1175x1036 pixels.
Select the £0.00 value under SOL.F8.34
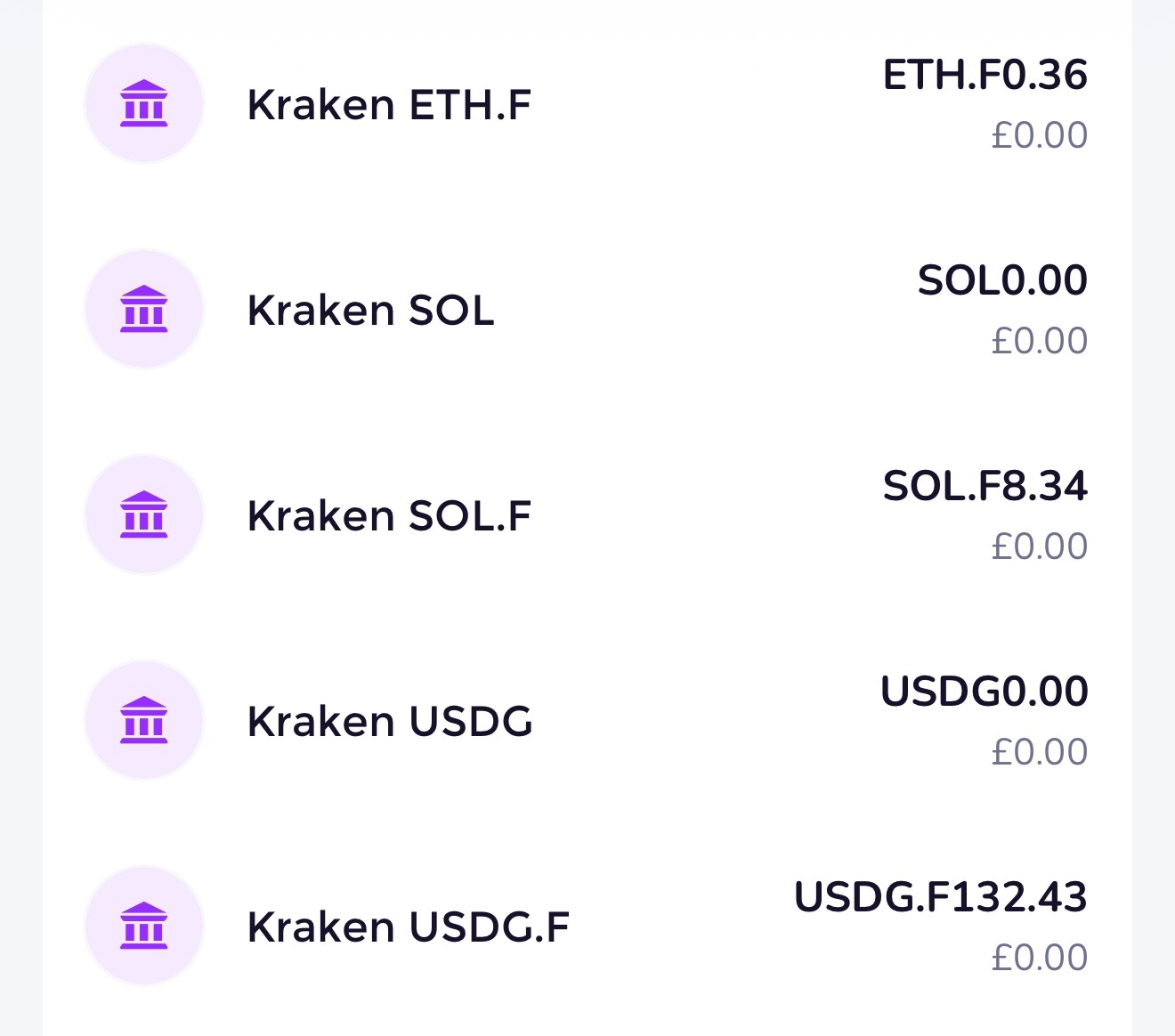click(1039, 546)
